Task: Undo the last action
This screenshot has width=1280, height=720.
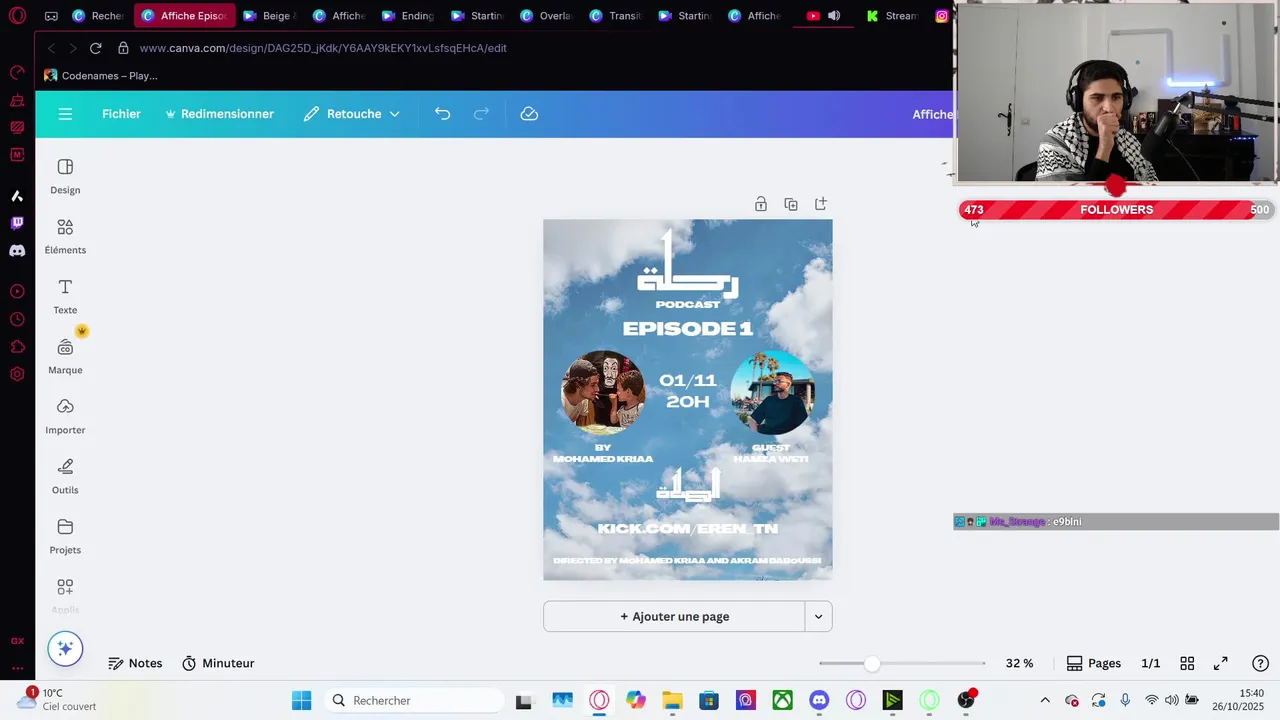Action: click(x=442, y=114)
